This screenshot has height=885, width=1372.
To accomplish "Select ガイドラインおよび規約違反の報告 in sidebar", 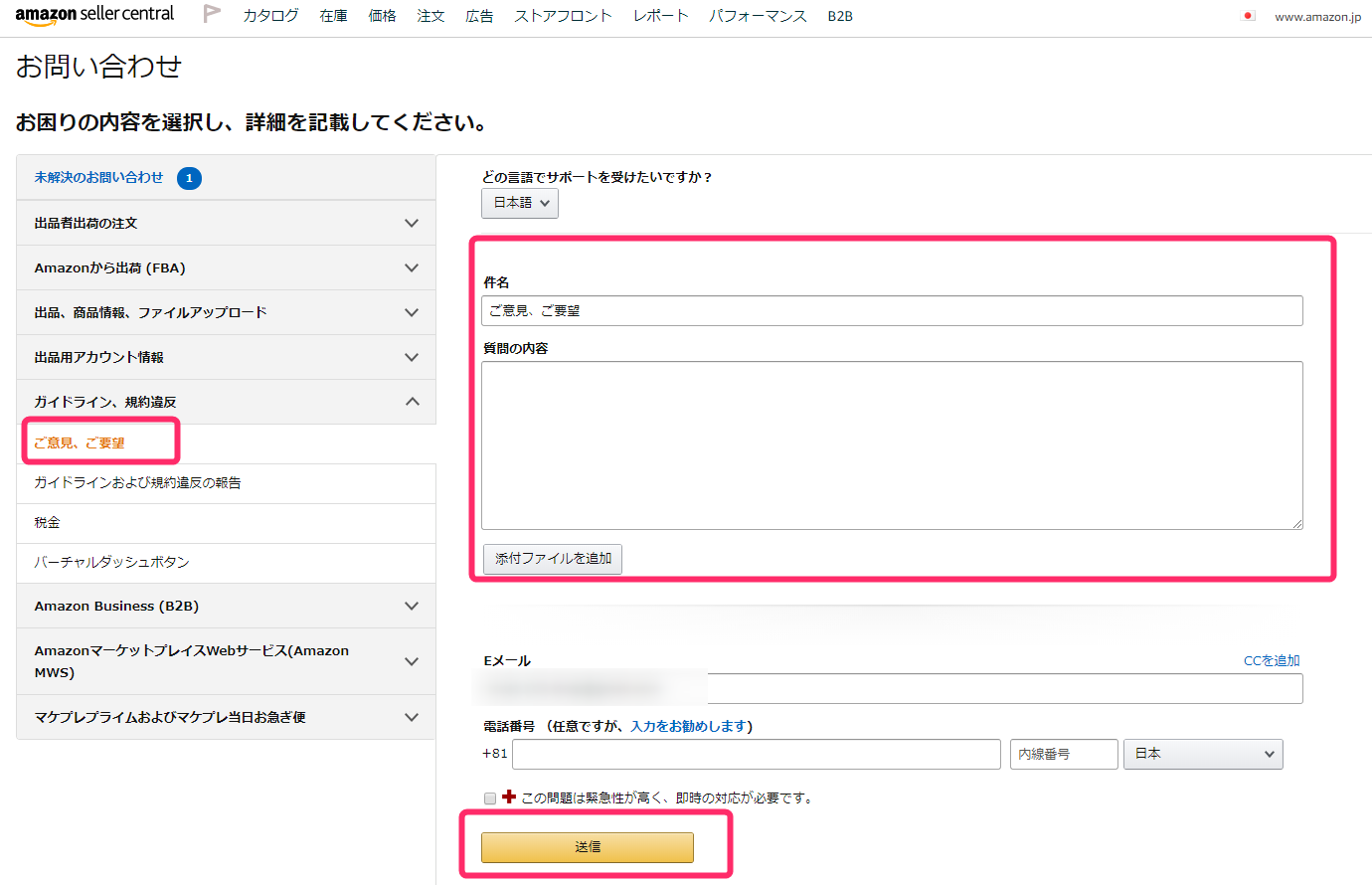I will click(138, 482).
